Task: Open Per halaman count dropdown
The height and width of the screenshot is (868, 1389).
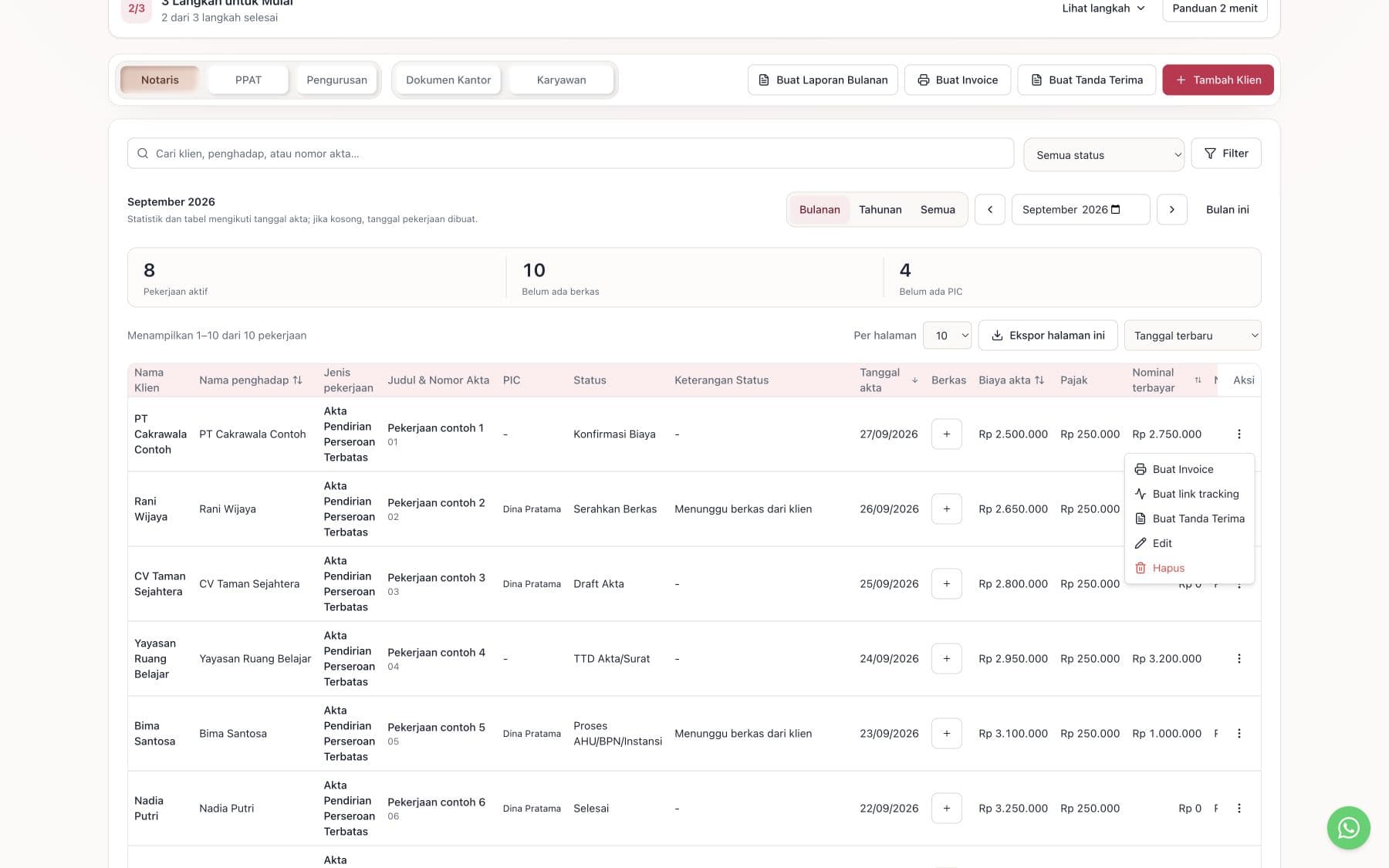Action: [x=947, y=336]
